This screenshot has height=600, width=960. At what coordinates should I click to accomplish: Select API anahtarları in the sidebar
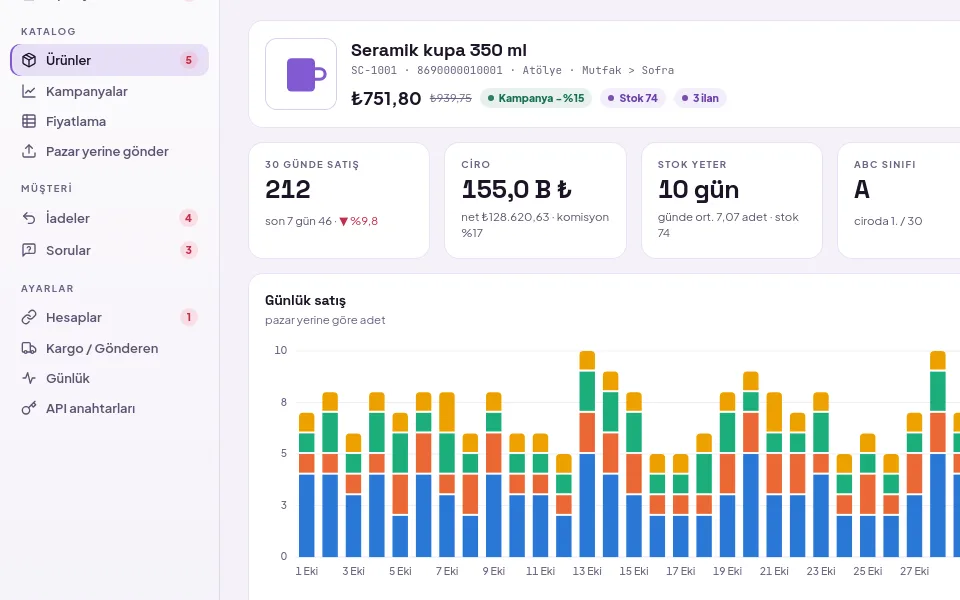pyautogui.click(x=110, y=408)
